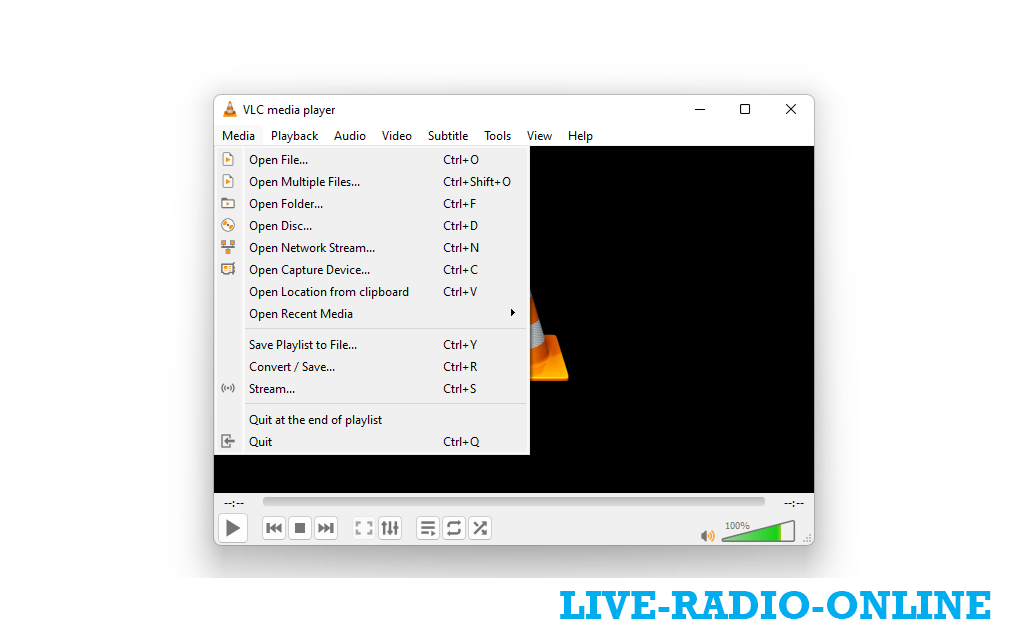This screenshot has width=1024, height=640.
Task: Show extended settings equalizer icon
Action: pos(390,528)
